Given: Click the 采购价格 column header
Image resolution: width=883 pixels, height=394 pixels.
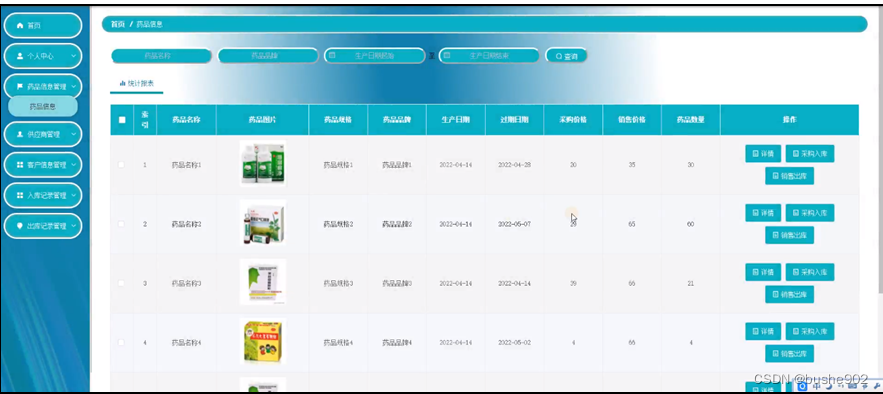Looking at the screenshot, I should (573, 120).
